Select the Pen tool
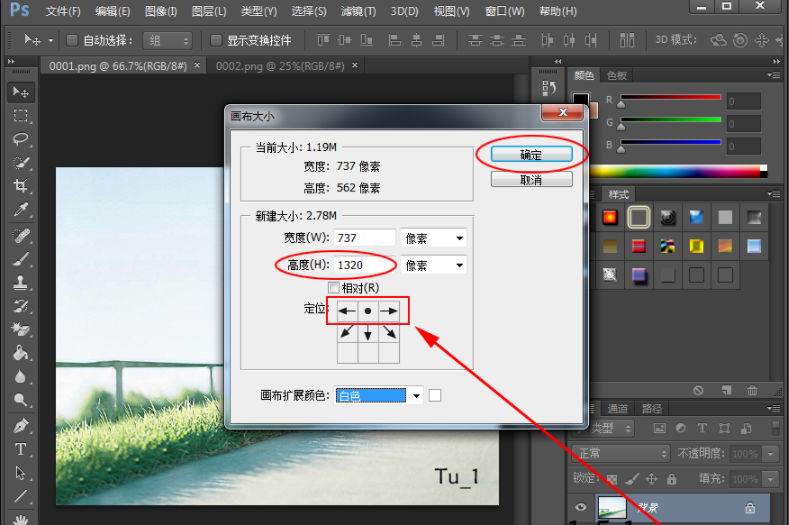The image size is (789, 525). (x=20, y=425)
